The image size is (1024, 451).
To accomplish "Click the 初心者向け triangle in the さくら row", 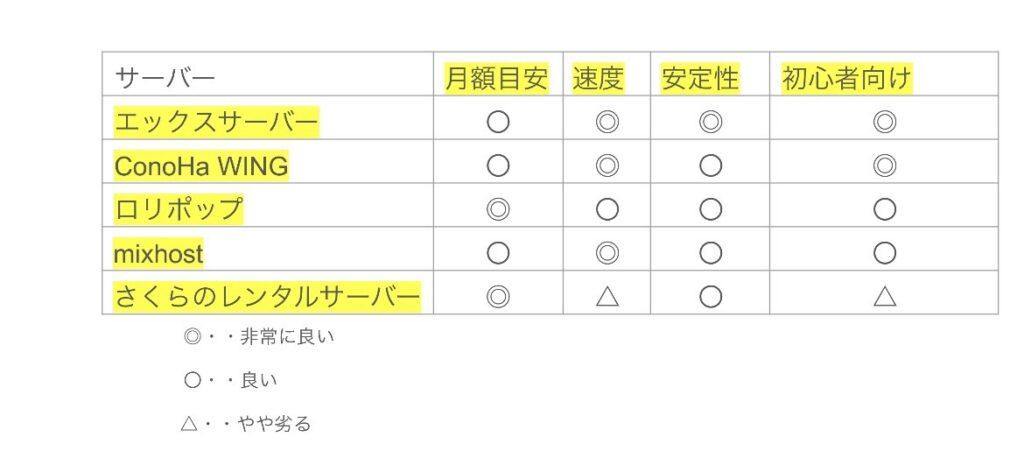I will [884, 297].
